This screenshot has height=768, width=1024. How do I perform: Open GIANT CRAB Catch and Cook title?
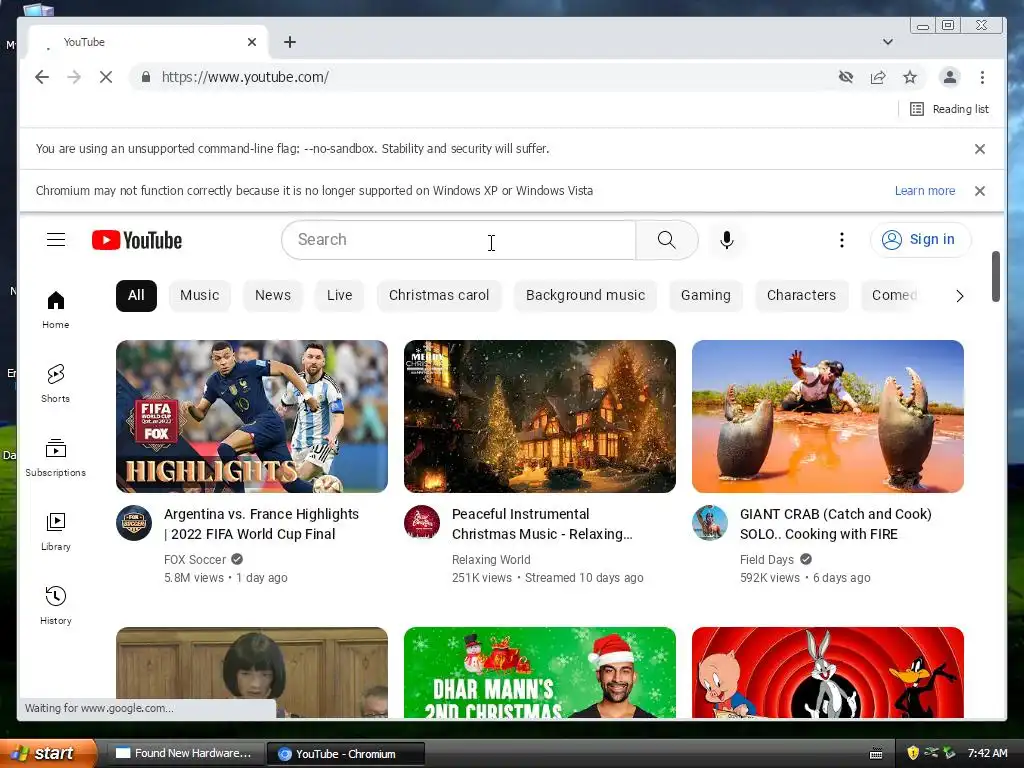click(x=836, y=524)
